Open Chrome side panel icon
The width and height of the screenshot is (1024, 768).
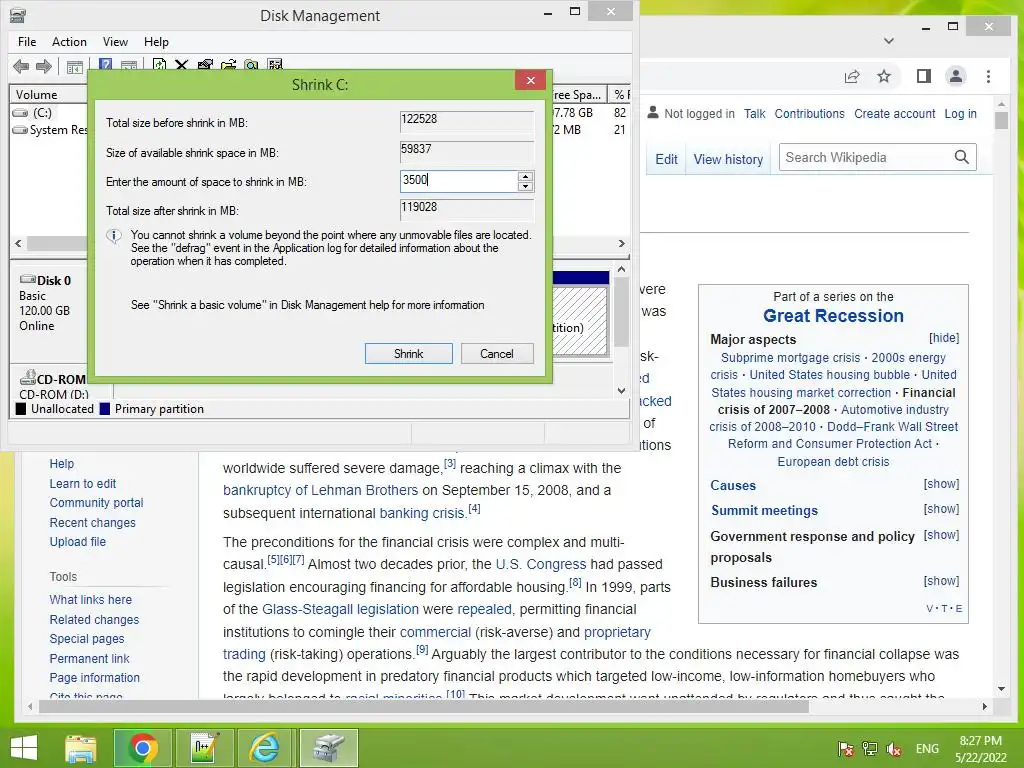923,76
